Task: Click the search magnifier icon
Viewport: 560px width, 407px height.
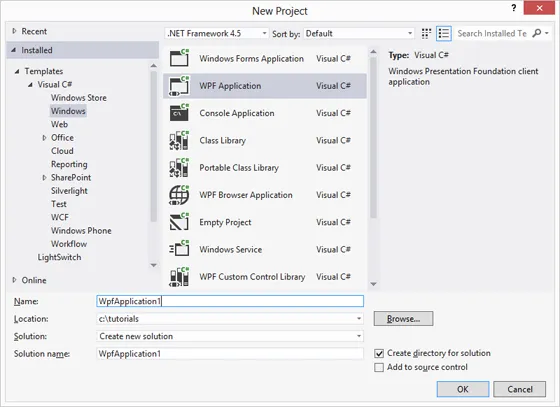Action: click(x=537, y=34)
